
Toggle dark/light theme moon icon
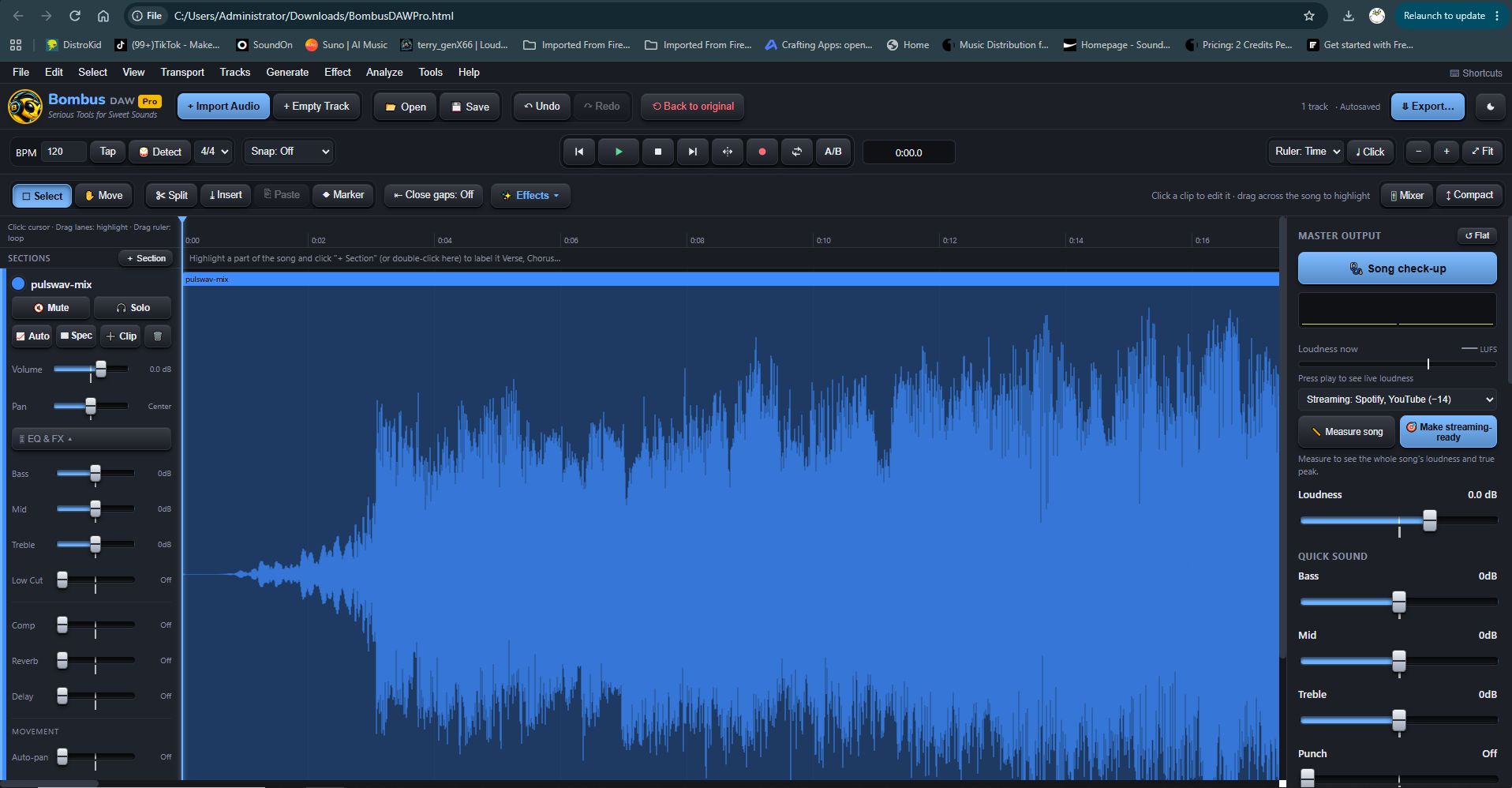(x=1490, y=107)
